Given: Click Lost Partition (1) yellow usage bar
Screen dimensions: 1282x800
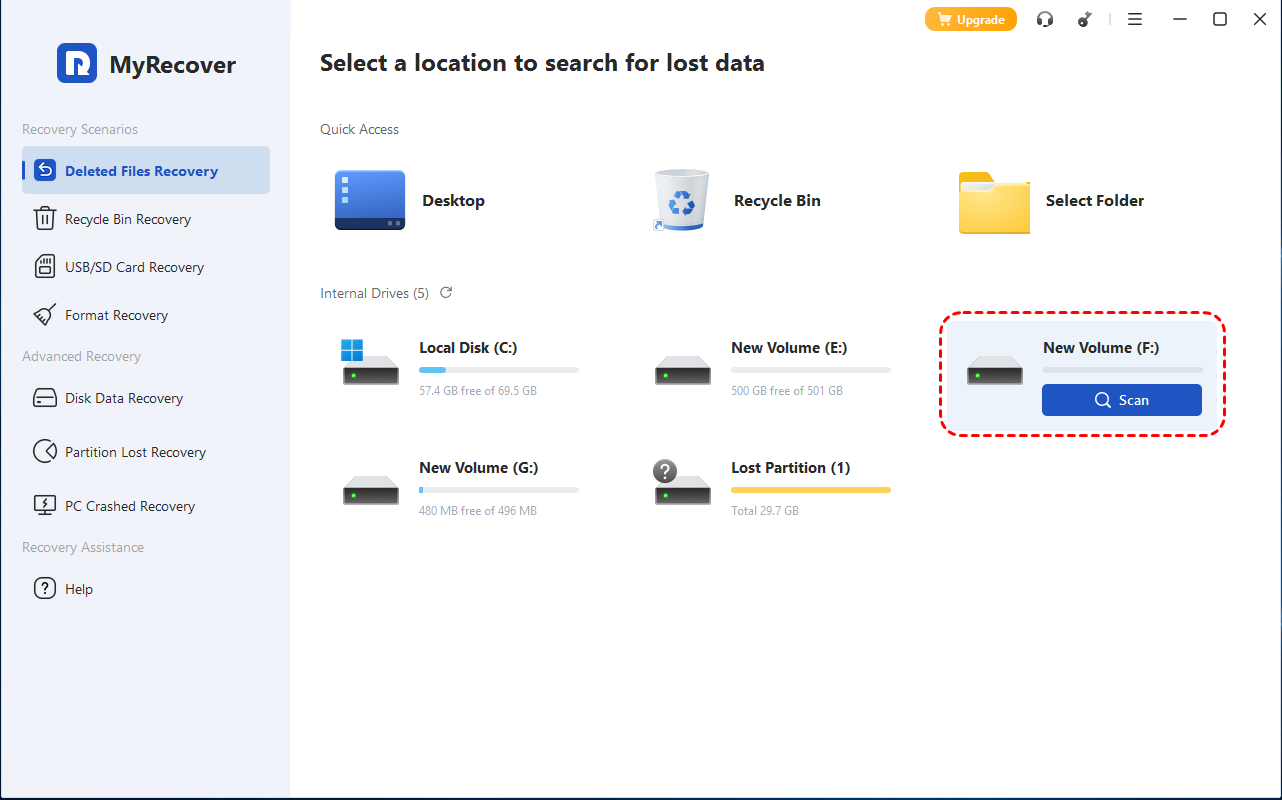Looking at the screenshot, I should (x=811, y=490).
